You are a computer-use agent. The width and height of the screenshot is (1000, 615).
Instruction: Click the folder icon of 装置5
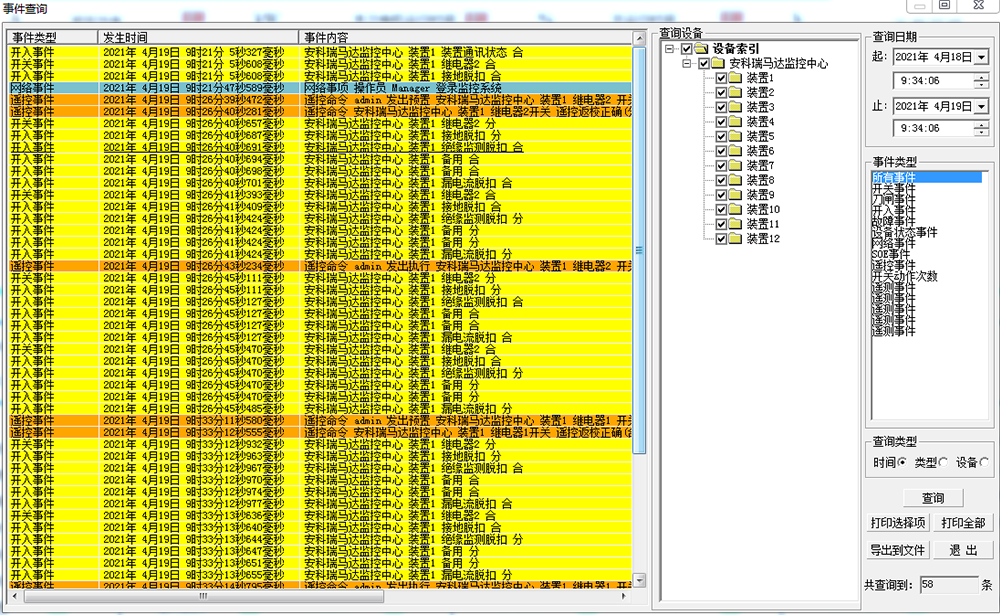coord(735,136)
